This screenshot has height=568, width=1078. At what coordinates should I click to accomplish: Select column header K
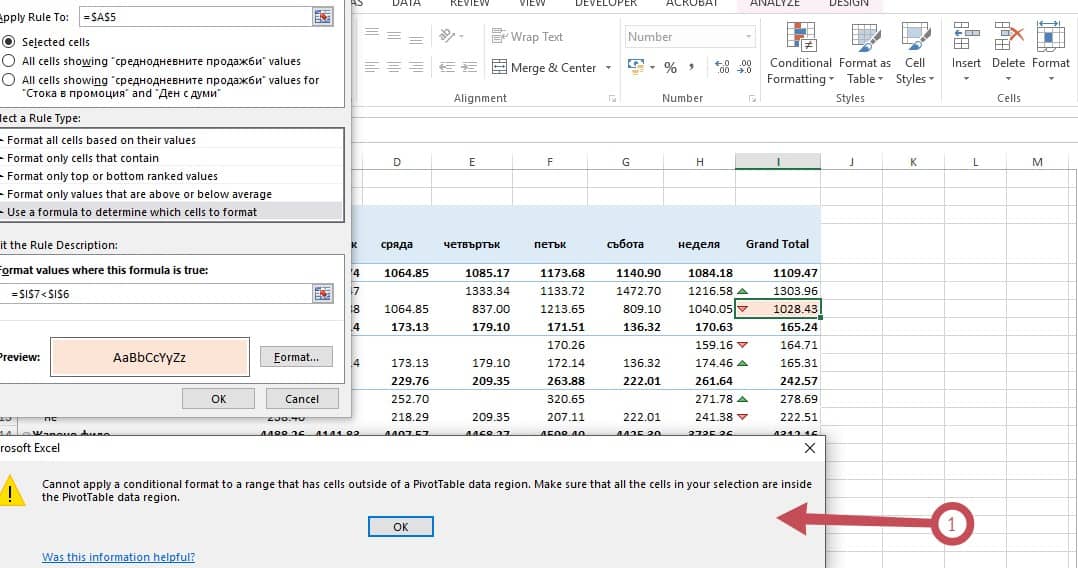[x=913, y=162]
